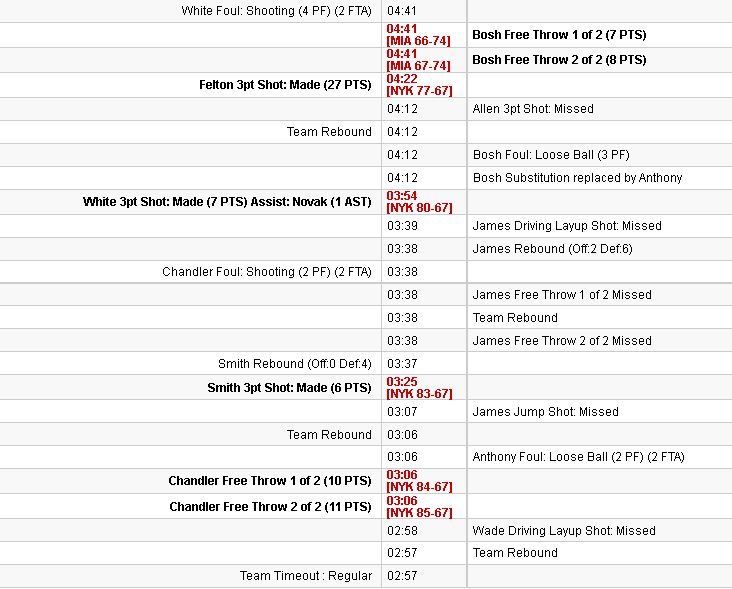The image size is (732, 589).
Task: Select Chandler Free Throw 2 of 2
Action: 270,507
